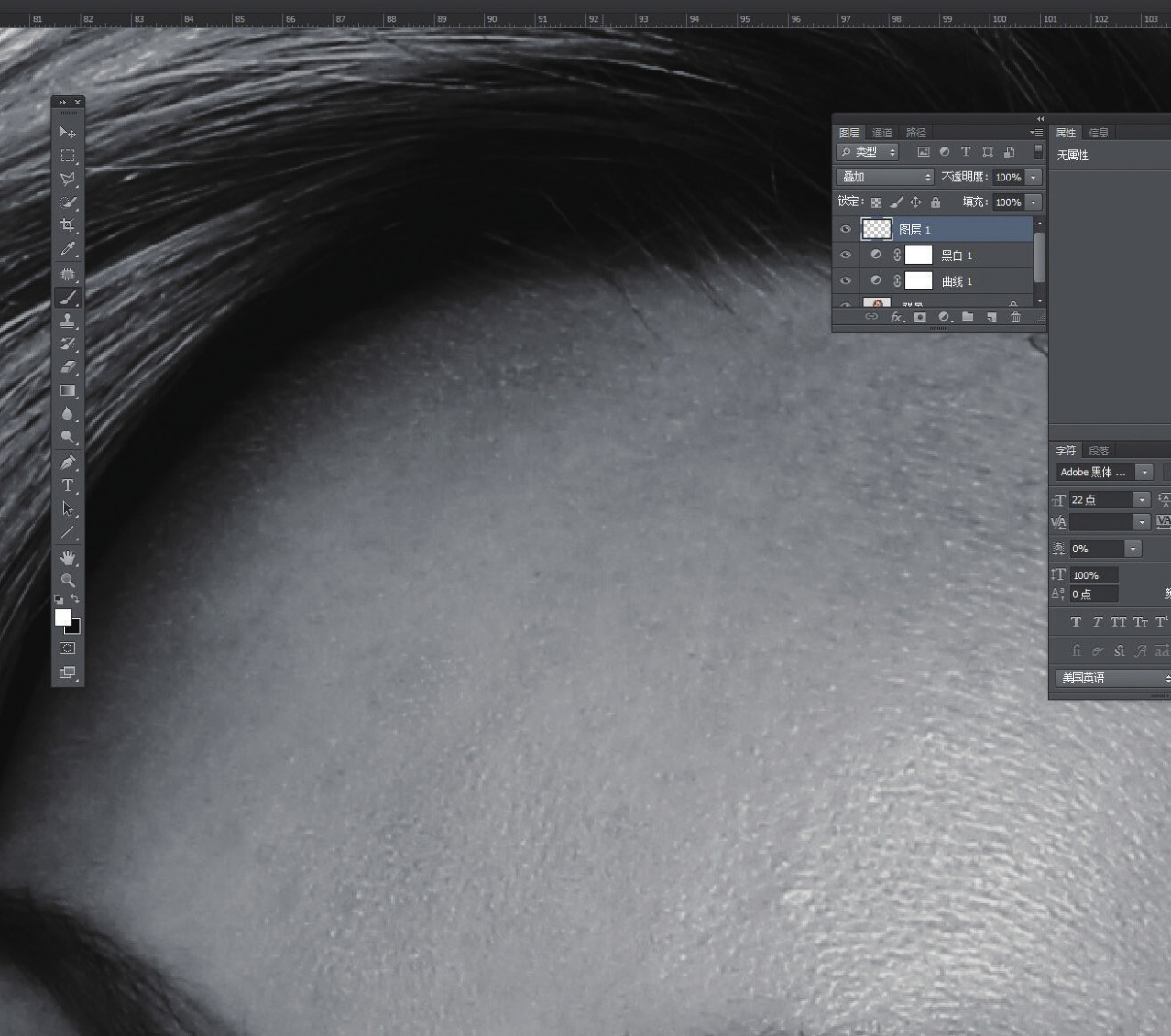The height and width of the screenshot is (1036, 1171).
Task: Add a layer style (fx)
Action: point(898,317)
